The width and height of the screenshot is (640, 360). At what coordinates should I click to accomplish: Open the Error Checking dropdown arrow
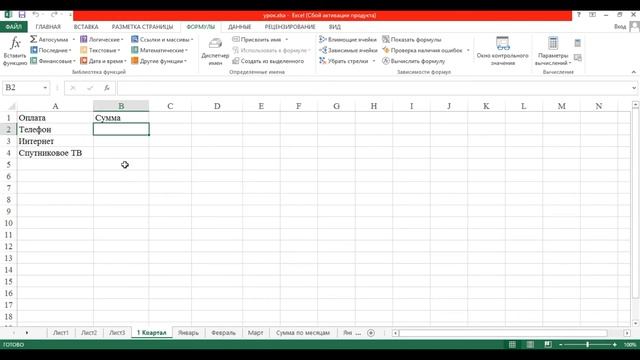(x=468, y=50)
